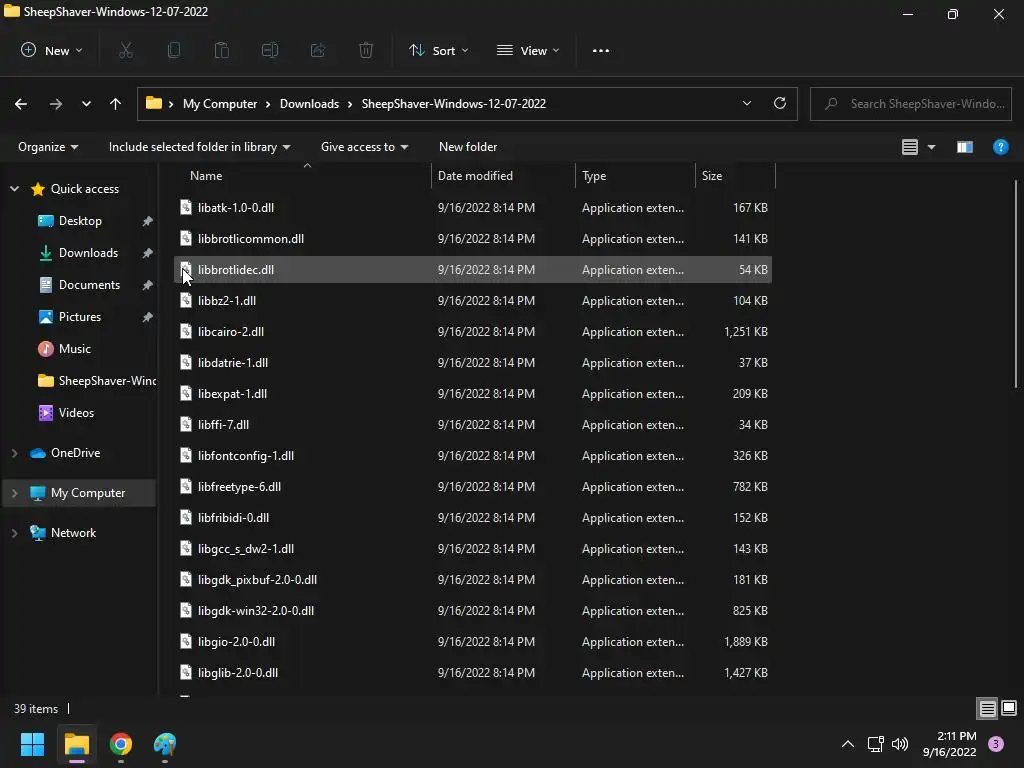
Task: Click the Share icon in toolbar
Action: [318, 50]
